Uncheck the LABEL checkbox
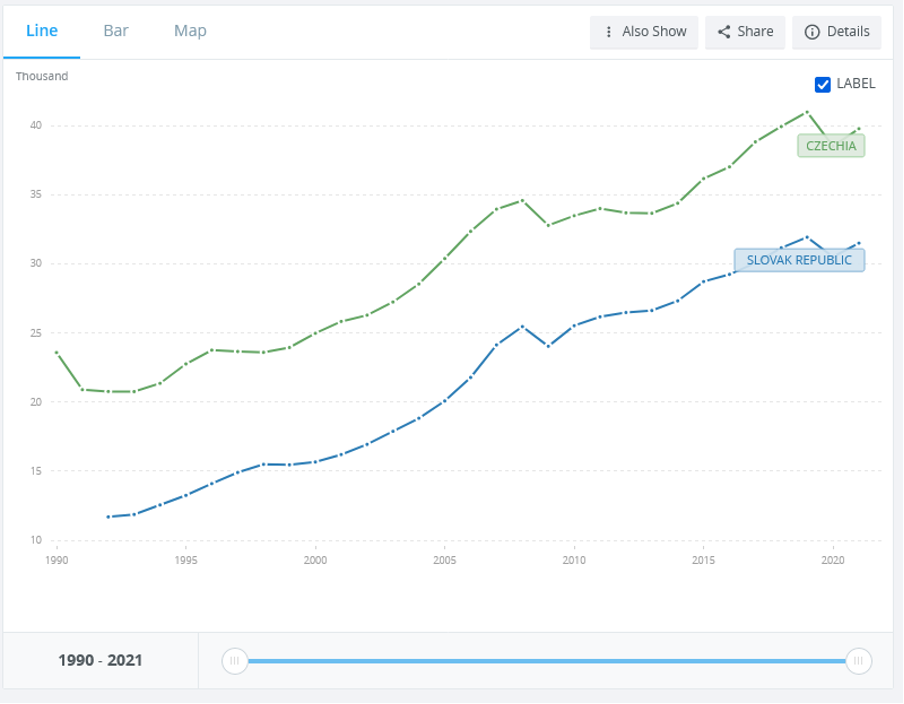Viewport: 904px width, 704px height. coord(823,84)
